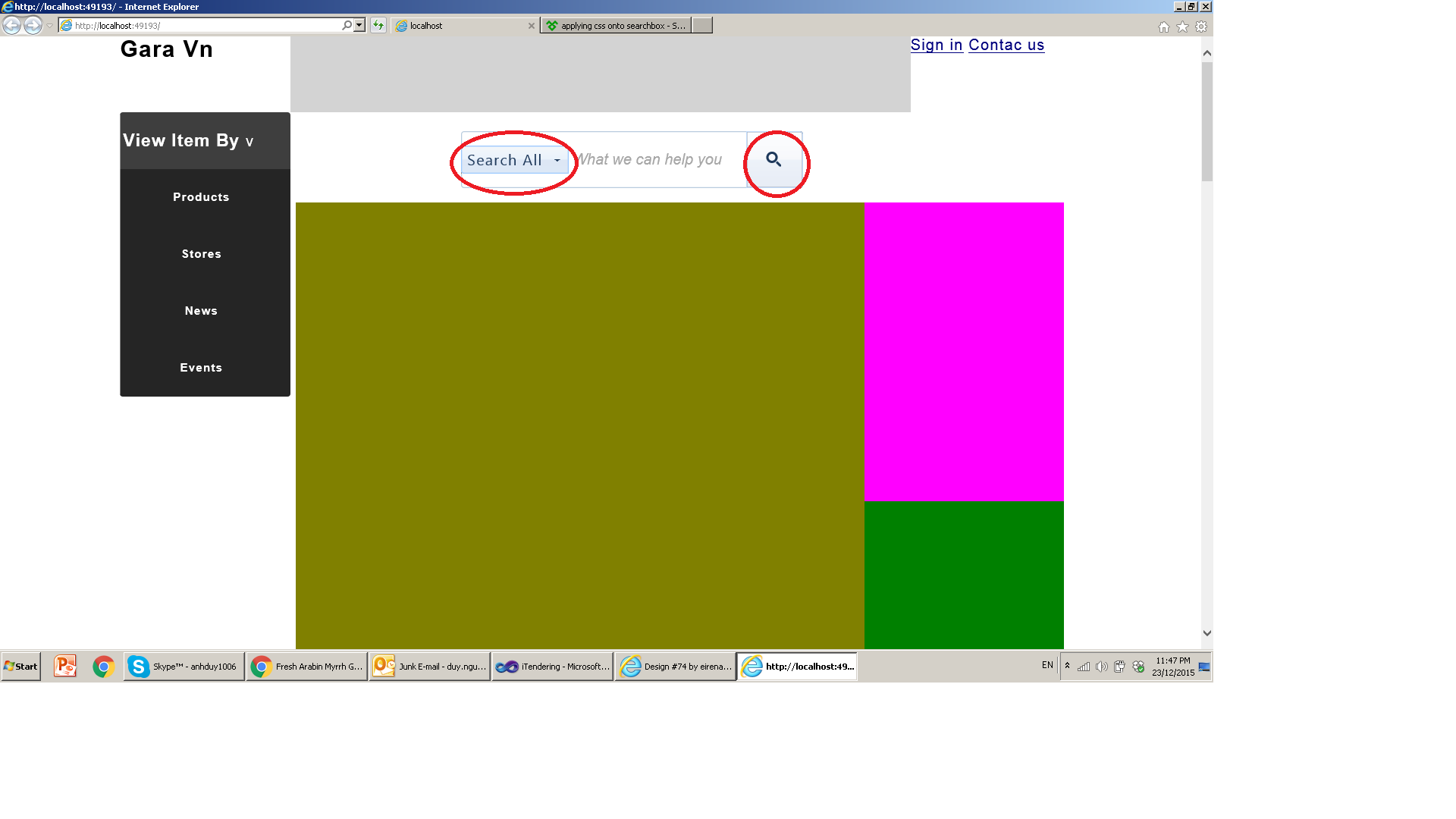Open IE home page icon

[x=1164, y=27]
